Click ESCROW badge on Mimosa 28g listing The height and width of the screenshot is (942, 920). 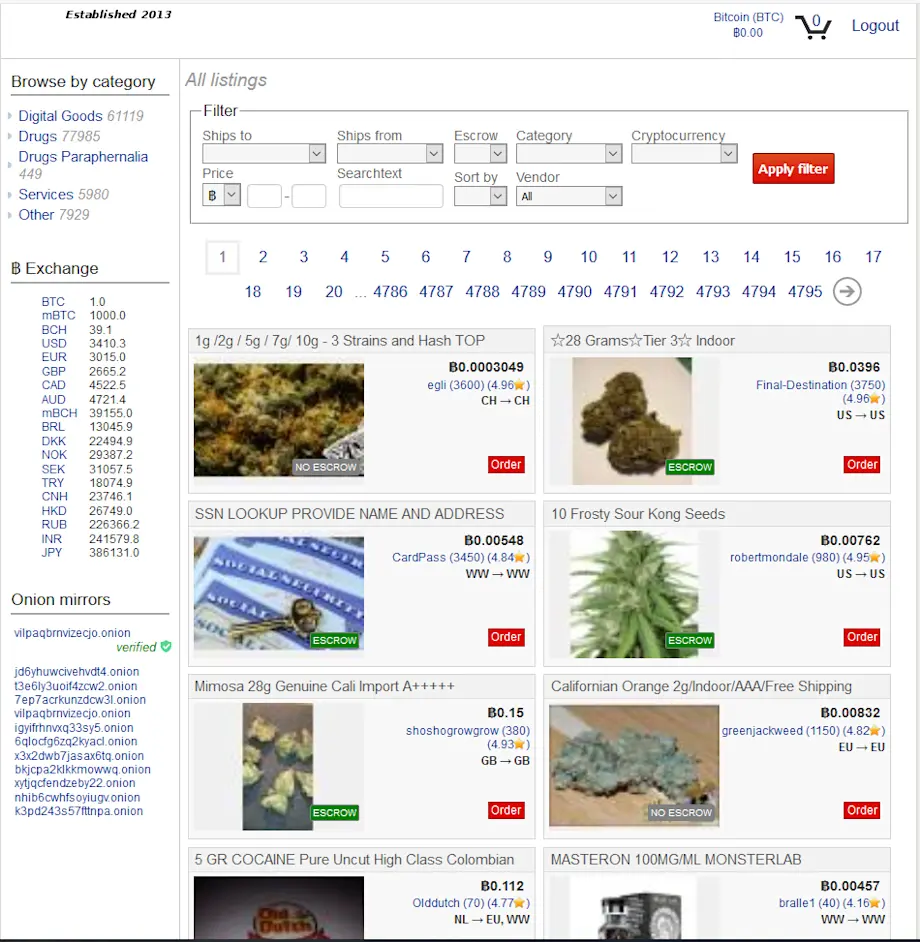pyautogui.click(x=334, y=812)
